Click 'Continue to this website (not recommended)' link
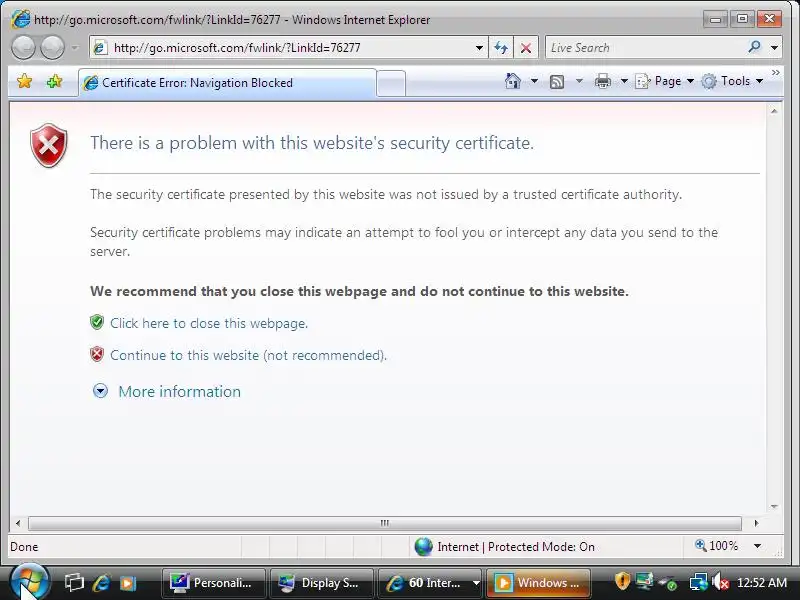Viewport: 800px width, 600px height. [248, 355]
